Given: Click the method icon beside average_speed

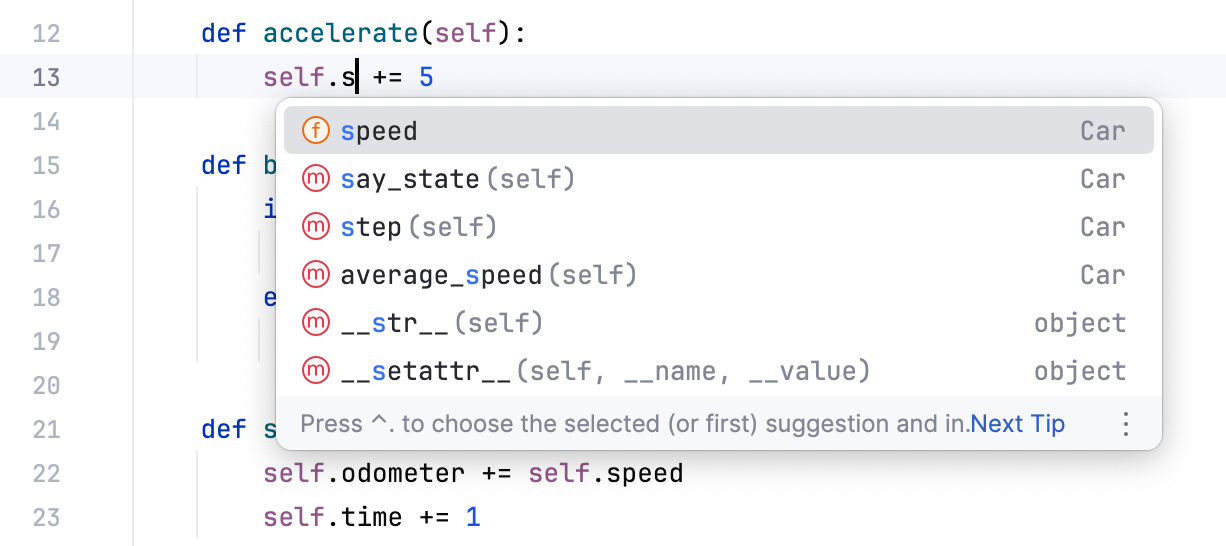Looking at the screenshot, I should (x=315, y=275).
